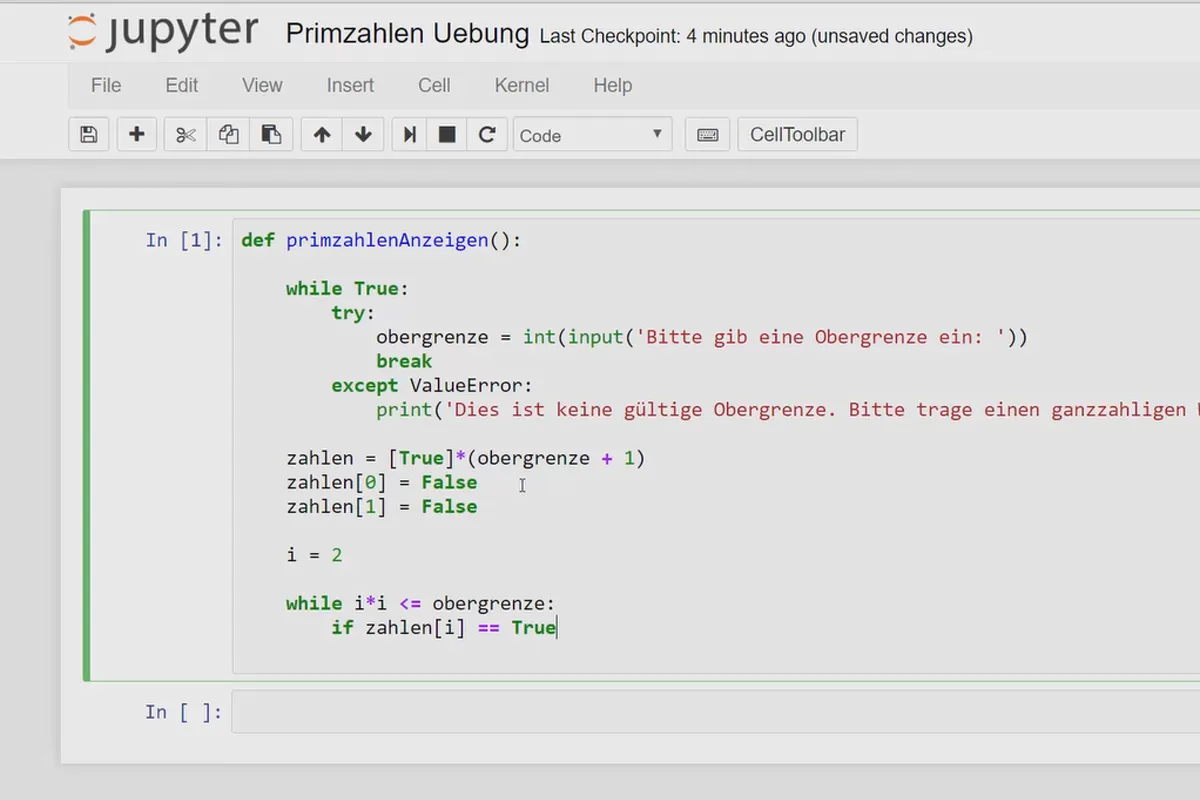Select the empty In [ ] prompt
The height and width of the screenshot is (800, 1200).
[184, 712]
